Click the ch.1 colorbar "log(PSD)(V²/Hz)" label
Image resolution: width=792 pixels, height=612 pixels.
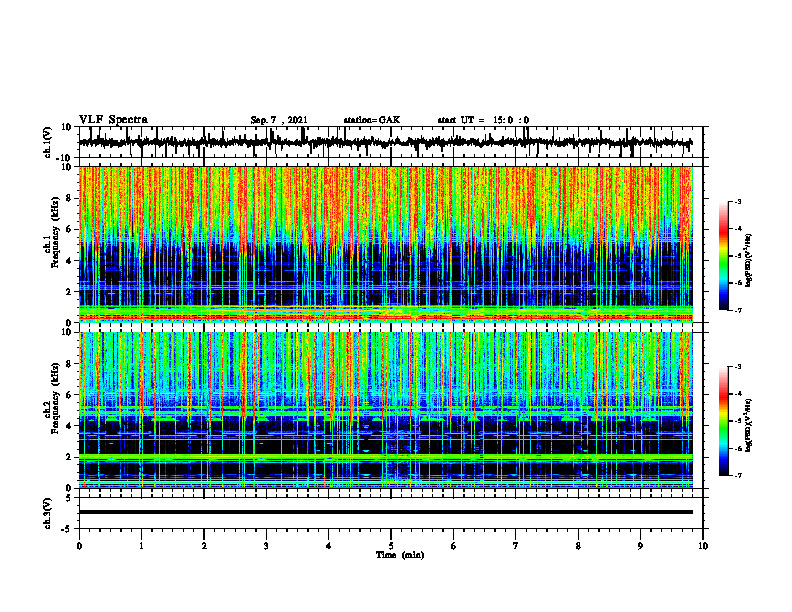[x=749, y=261]
